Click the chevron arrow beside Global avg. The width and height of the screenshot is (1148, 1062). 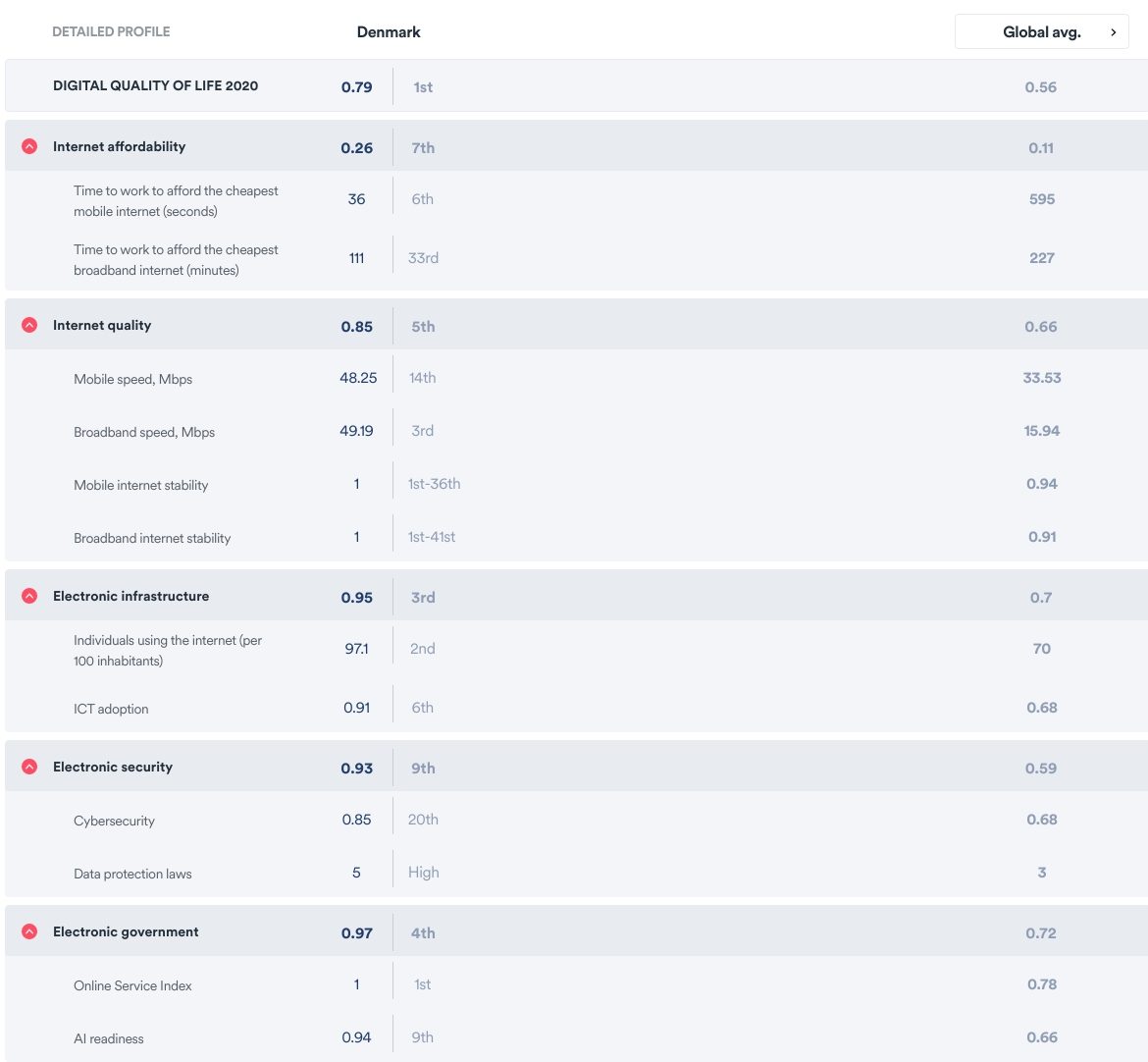coord(1113,32)
